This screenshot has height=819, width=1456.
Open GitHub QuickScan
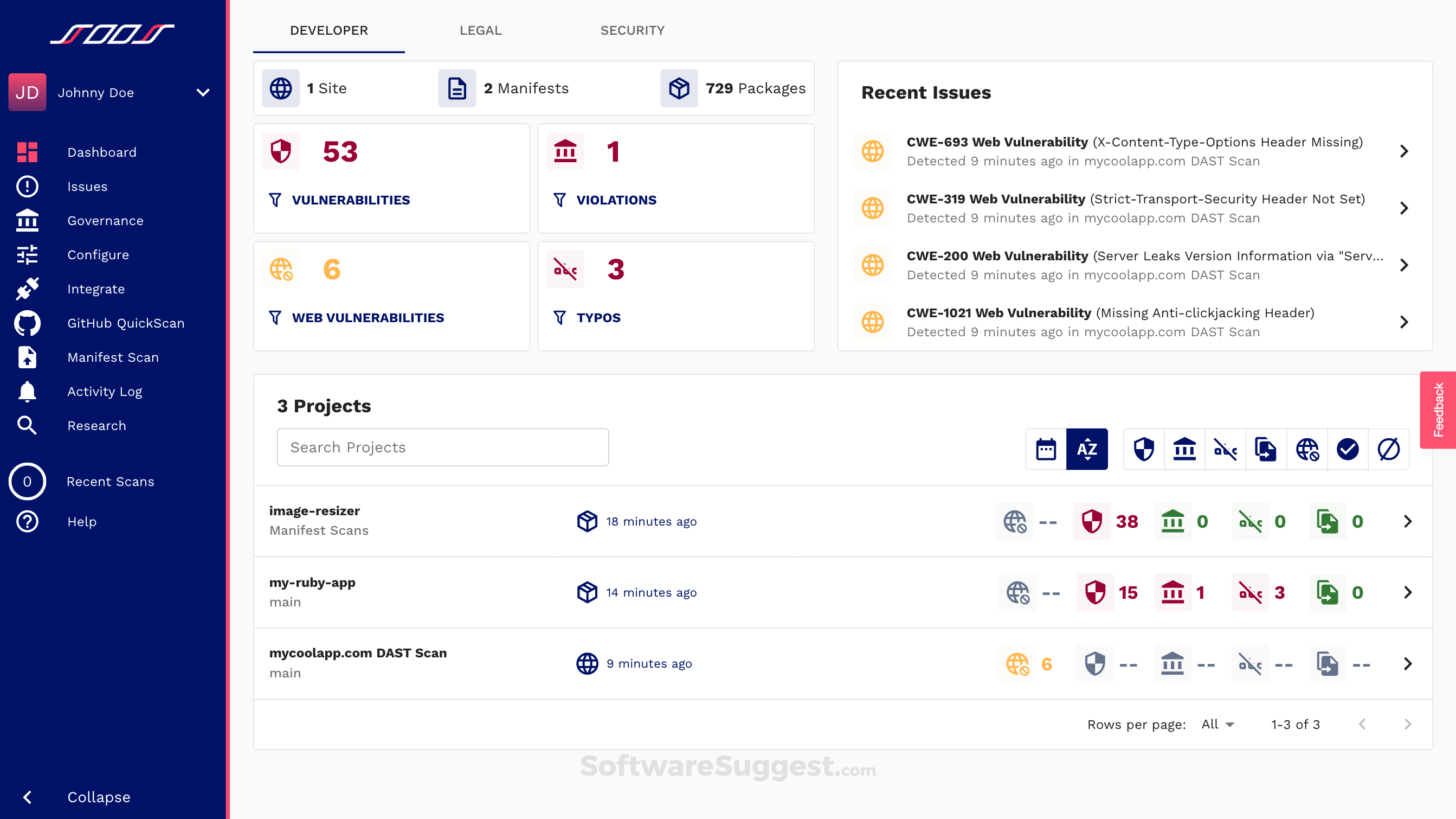click(125, 323)
